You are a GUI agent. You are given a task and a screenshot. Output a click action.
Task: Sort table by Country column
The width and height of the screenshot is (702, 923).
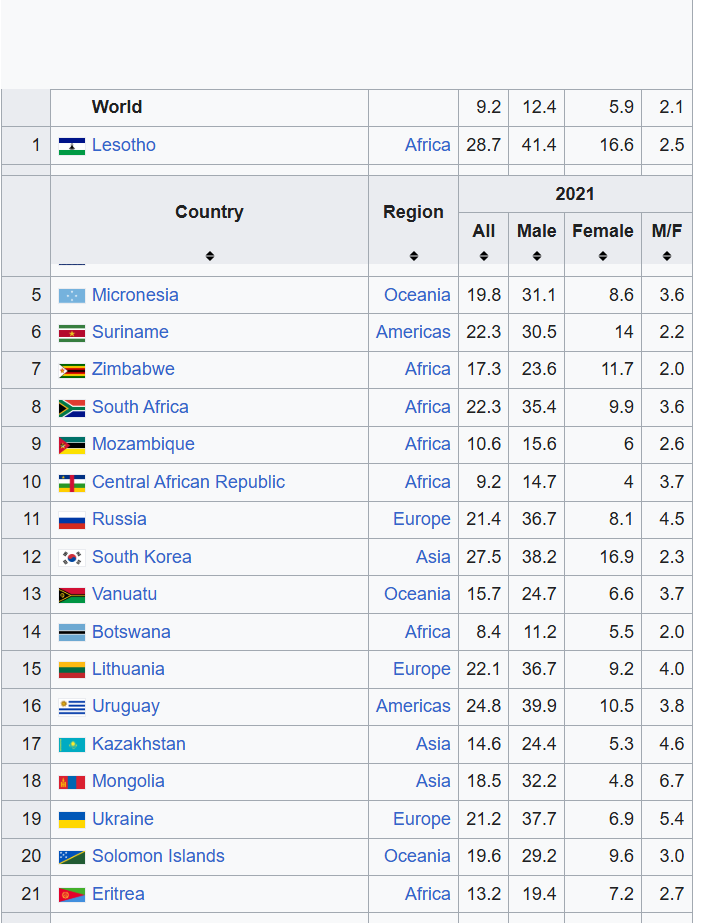(x=209, y=256)
